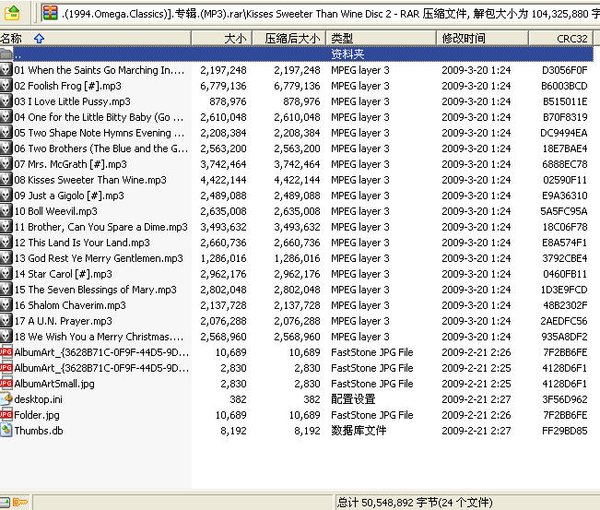Click MP3 icon of 06 Two Brothers

tap(6, 148)
